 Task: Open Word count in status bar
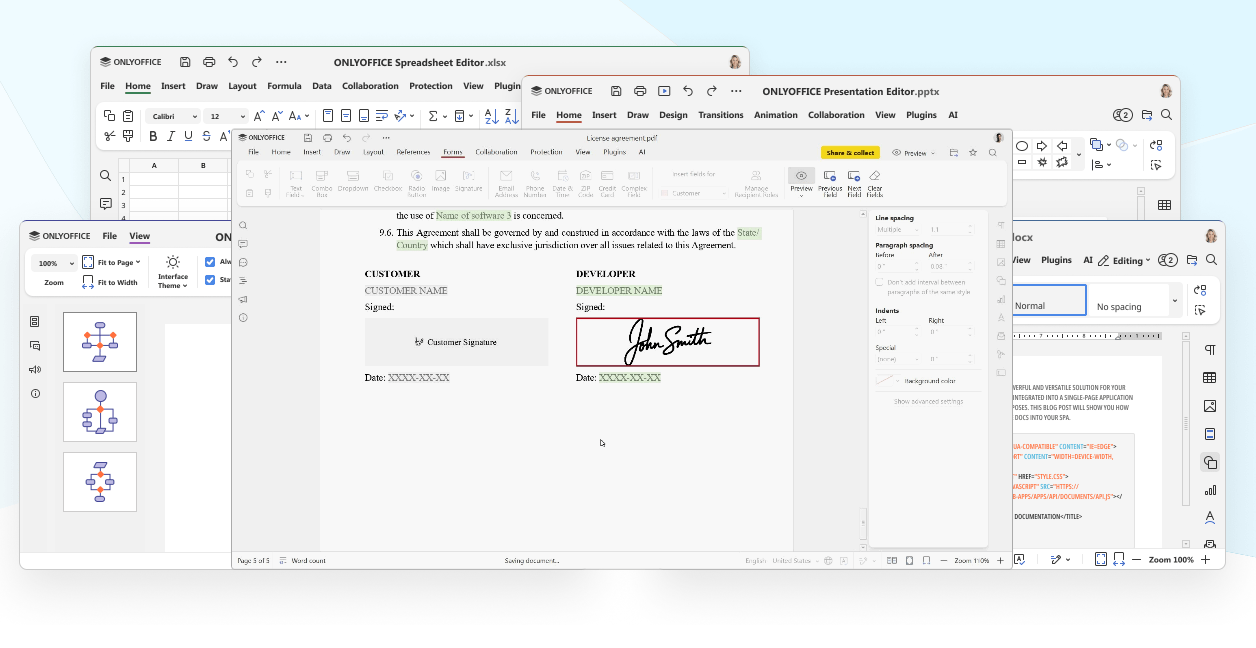[303, 561]
